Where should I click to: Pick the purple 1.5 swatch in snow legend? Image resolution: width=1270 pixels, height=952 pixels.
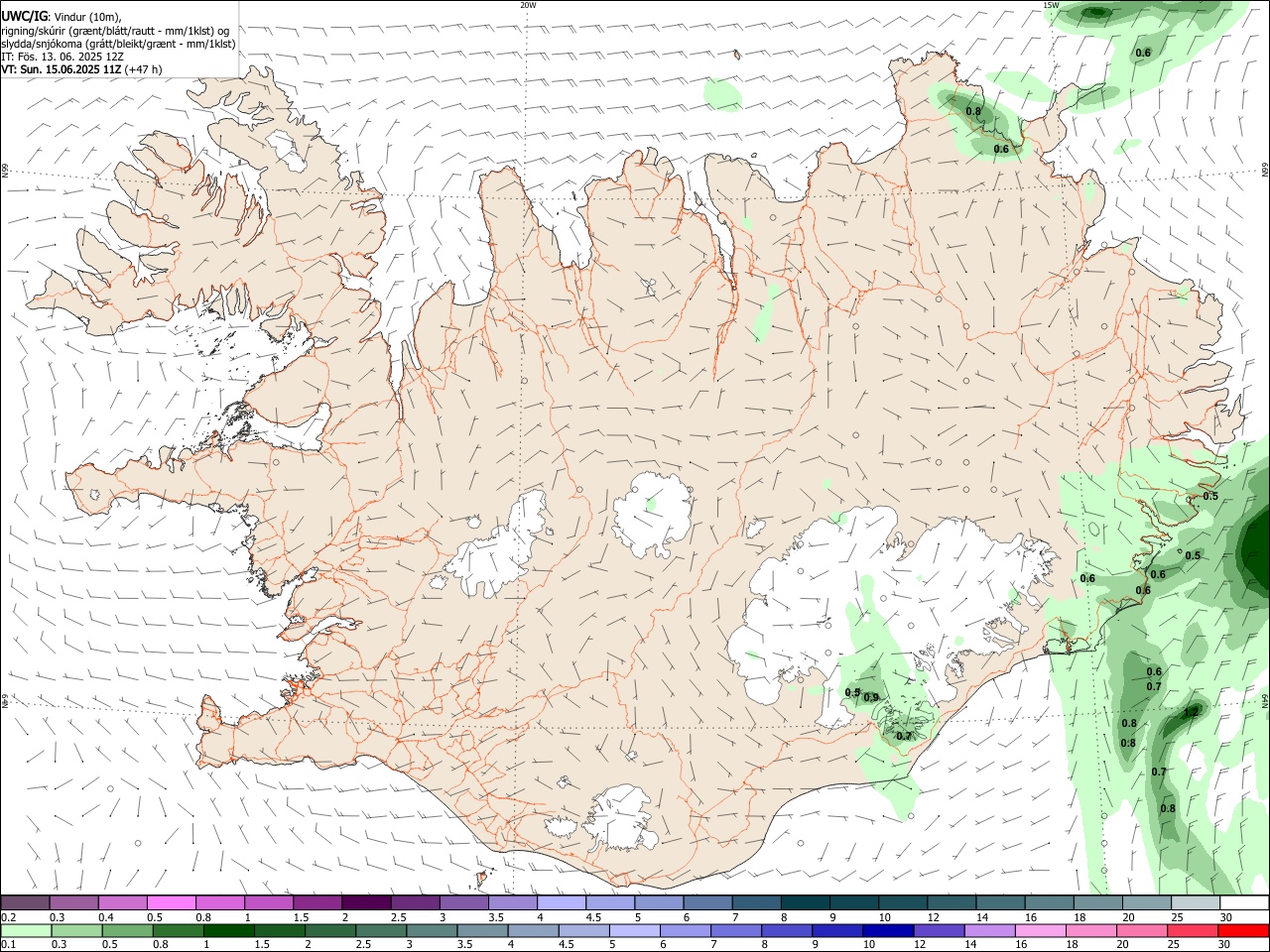pos(317,902)
